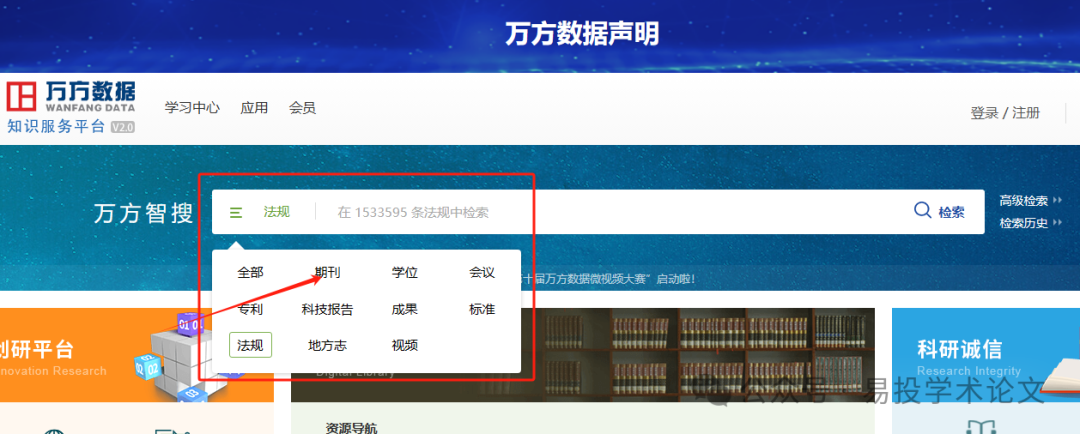Select 全部 in the resource dropdown
The width and height of the screenshot is (1080, 434).
point(250,273)
